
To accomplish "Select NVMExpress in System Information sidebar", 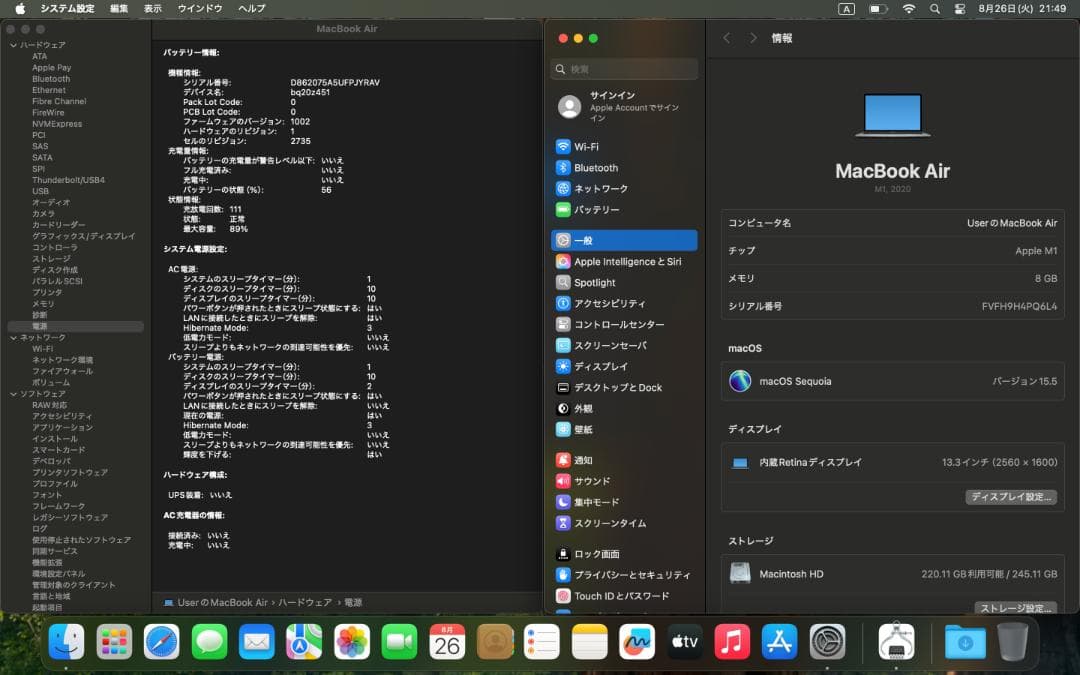I will tap(56, 124).
